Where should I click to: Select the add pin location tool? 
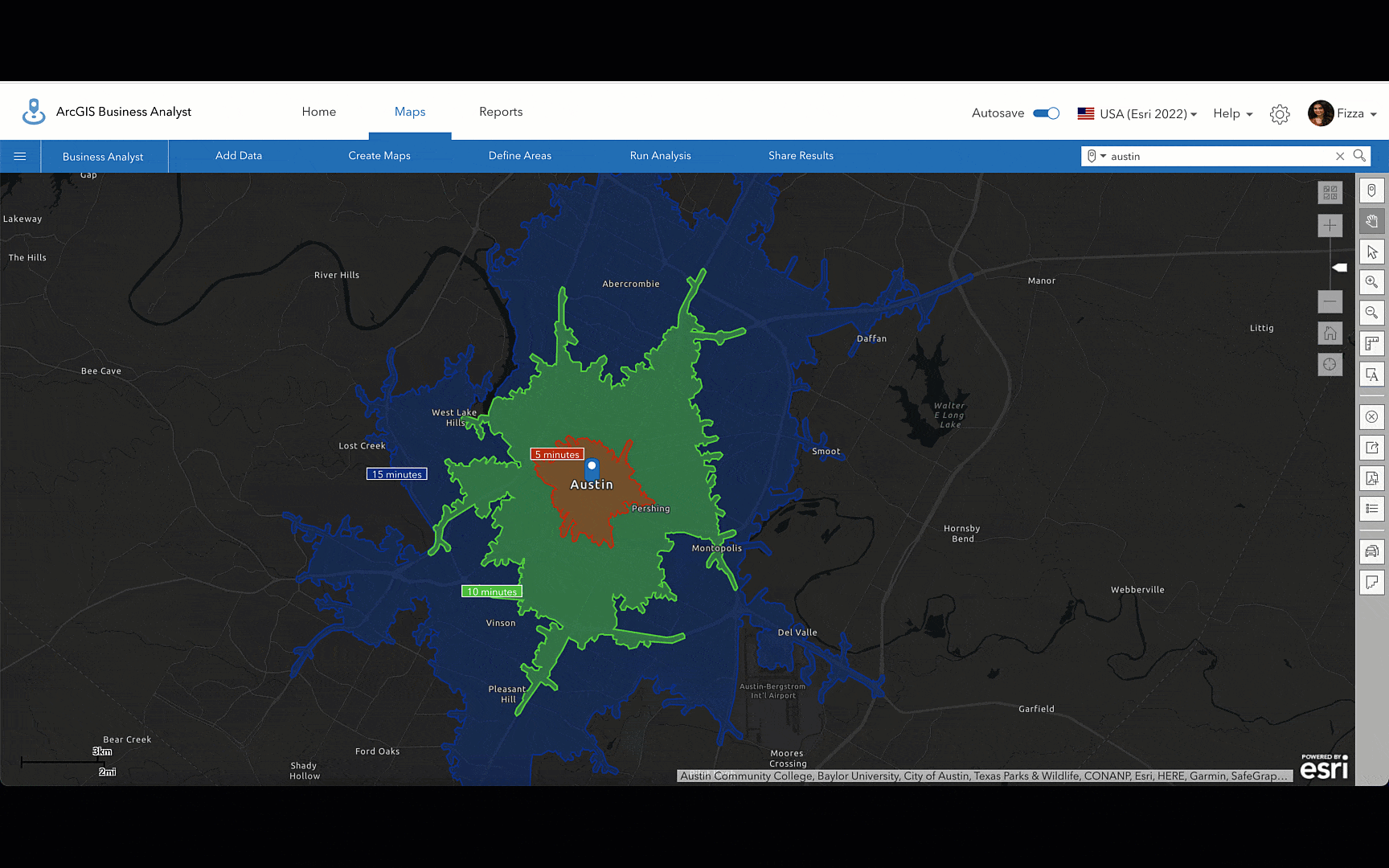1372,190
